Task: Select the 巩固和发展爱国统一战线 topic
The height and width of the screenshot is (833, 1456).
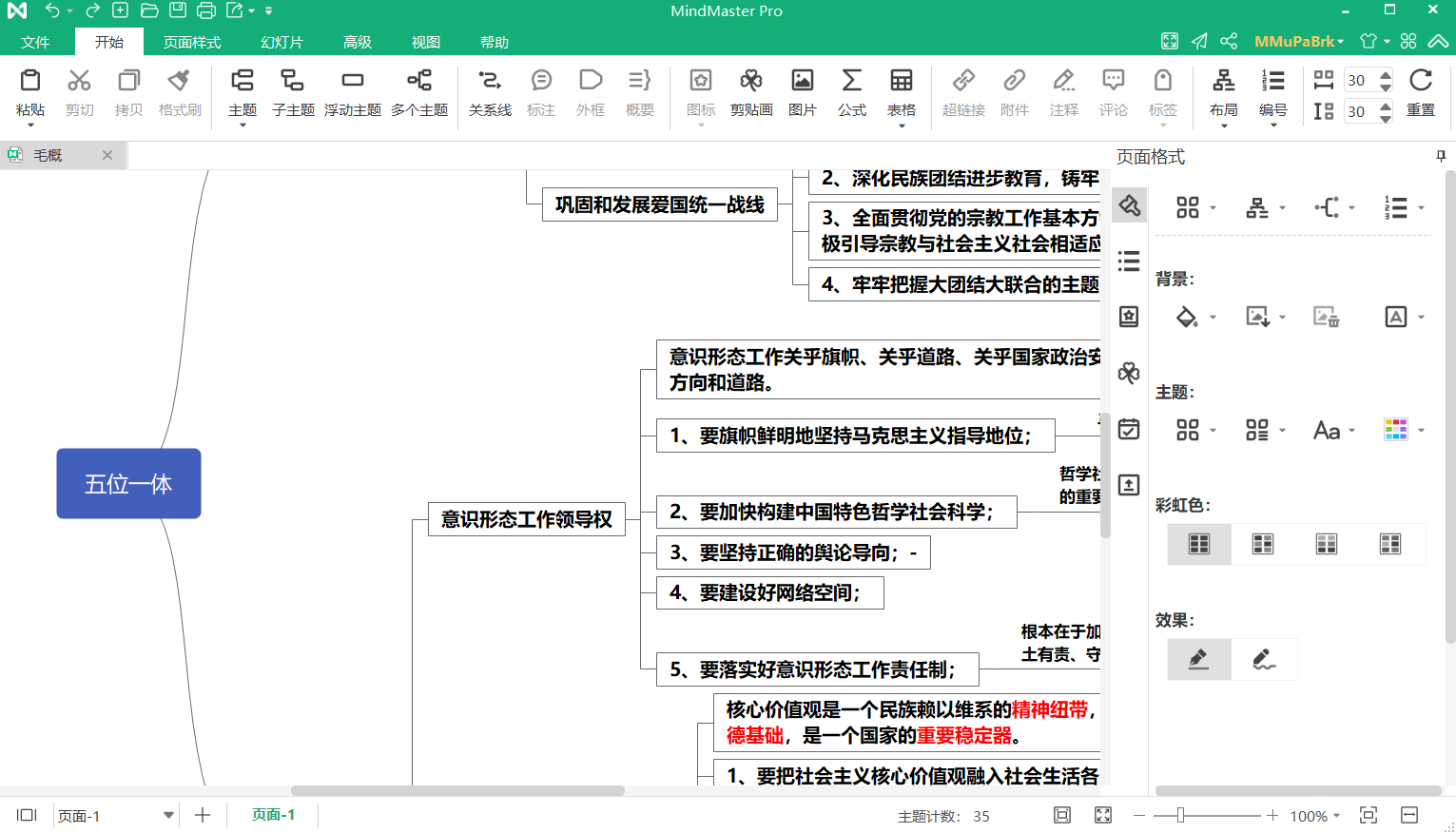Action: point(660,204)
